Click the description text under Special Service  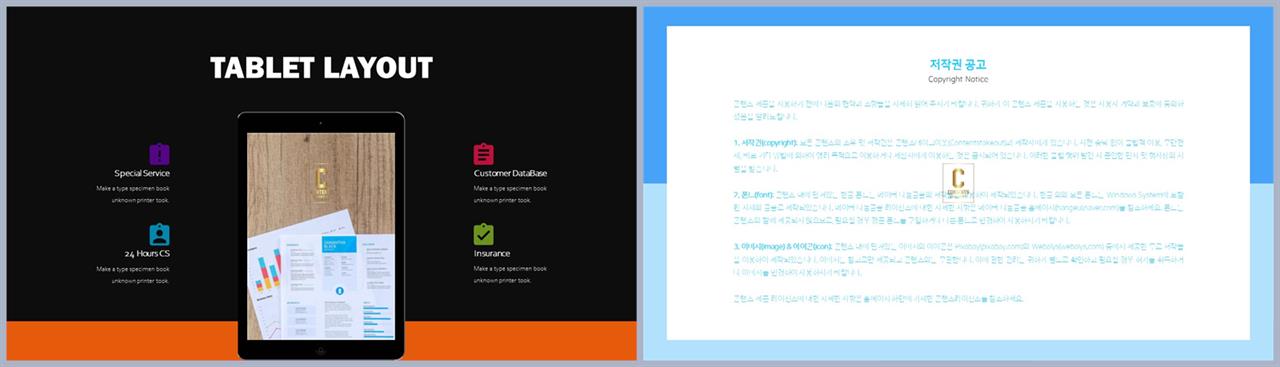[133, 194]
